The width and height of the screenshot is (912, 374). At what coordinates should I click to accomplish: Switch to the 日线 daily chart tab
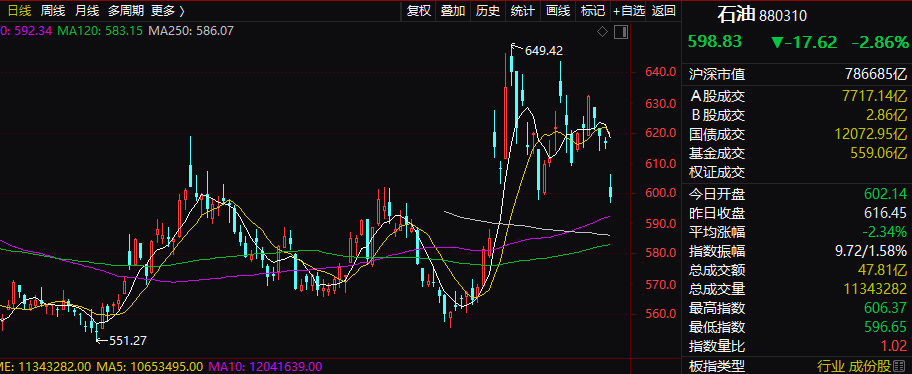[19, 10]
